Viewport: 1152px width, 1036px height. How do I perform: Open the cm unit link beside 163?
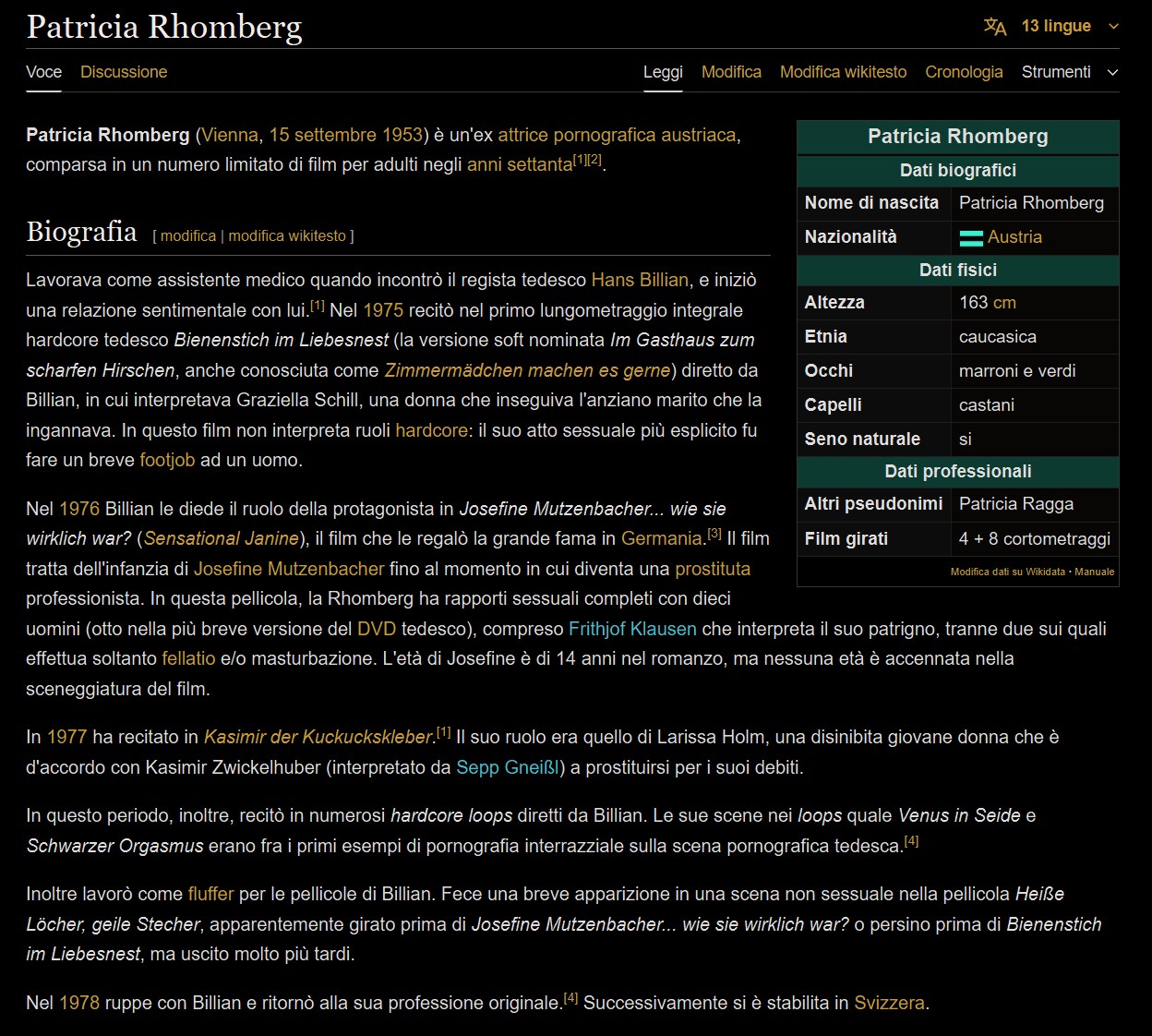(x=1004, y=303)
